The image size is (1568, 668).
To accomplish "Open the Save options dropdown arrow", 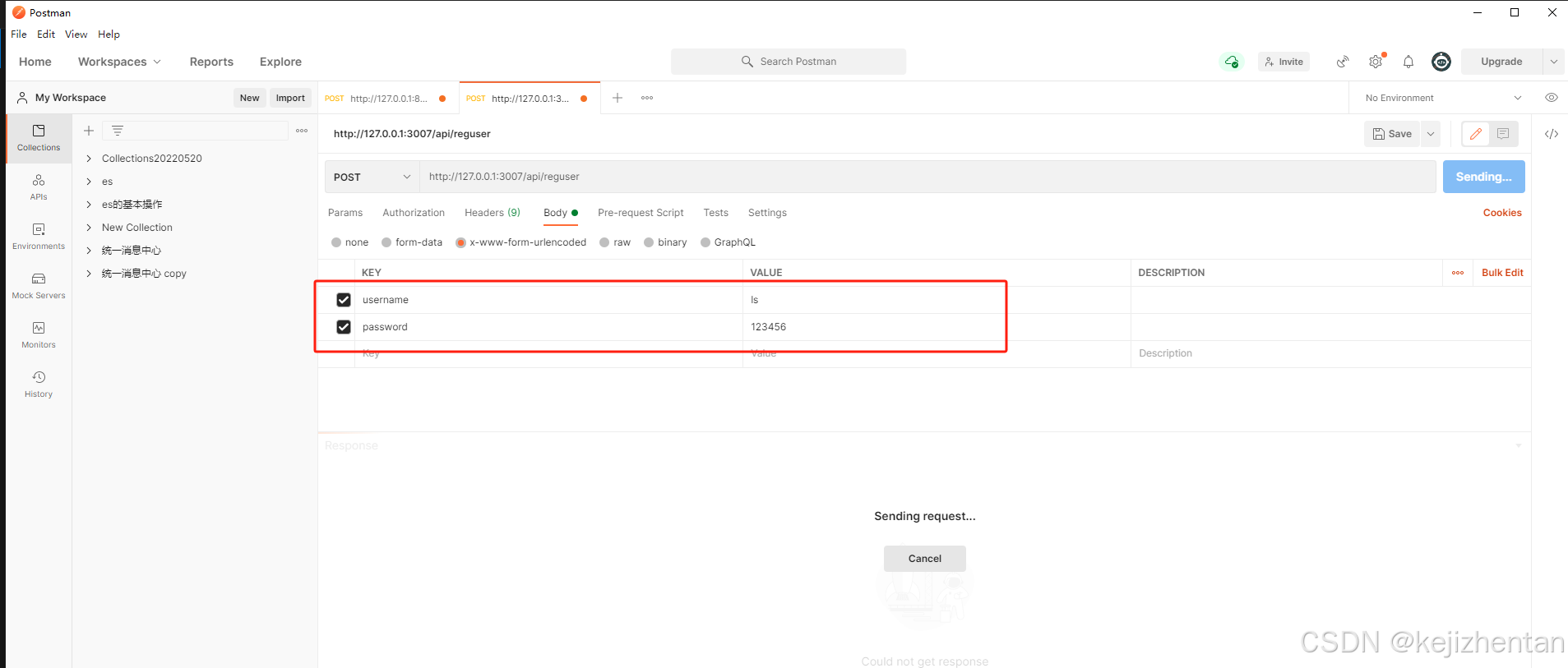I will pyautogui.click(x=1431, y=134).
